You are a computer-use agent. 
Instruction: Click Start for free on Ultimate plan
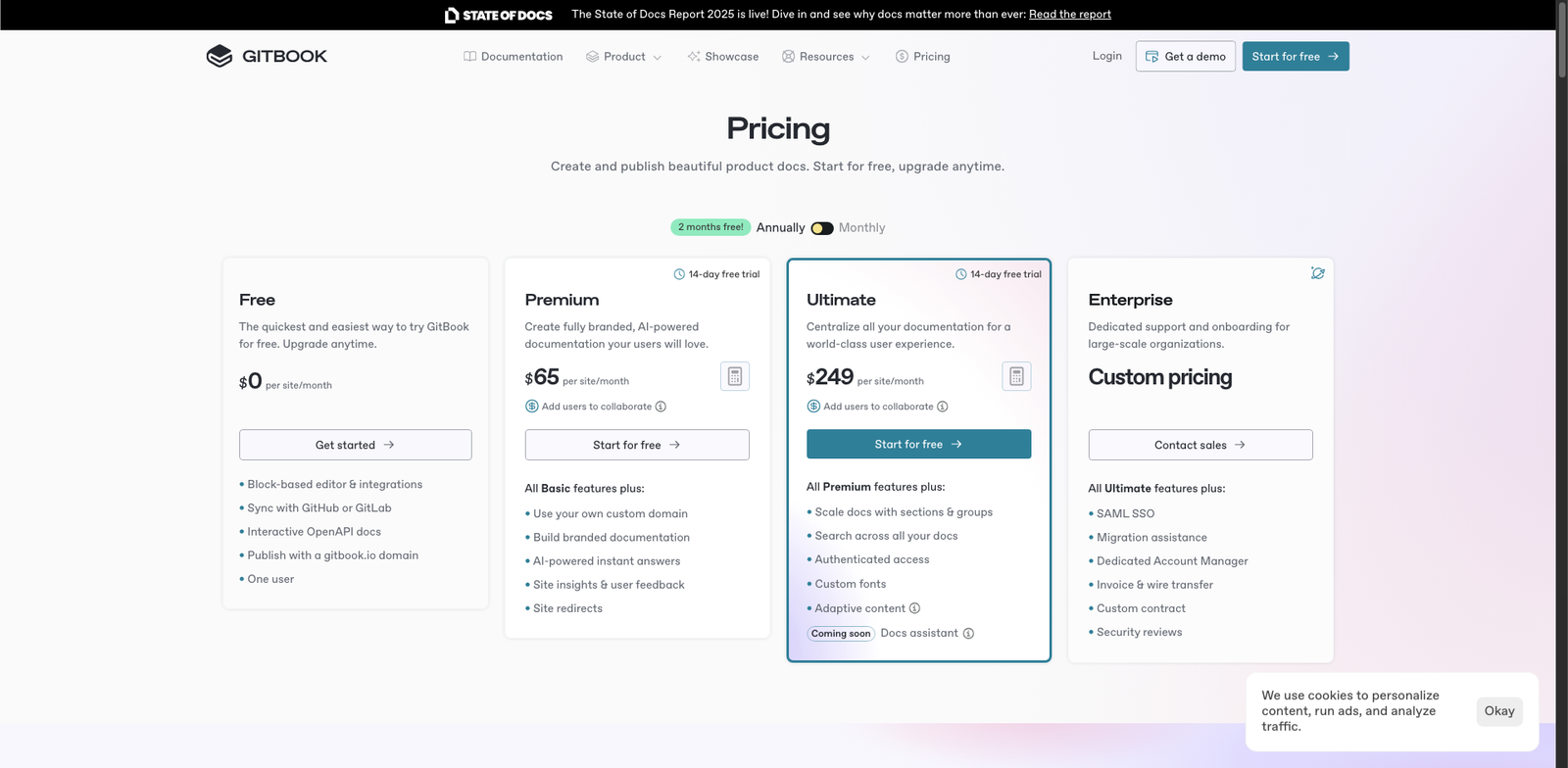pyautogui.click(x=918, y=444)
